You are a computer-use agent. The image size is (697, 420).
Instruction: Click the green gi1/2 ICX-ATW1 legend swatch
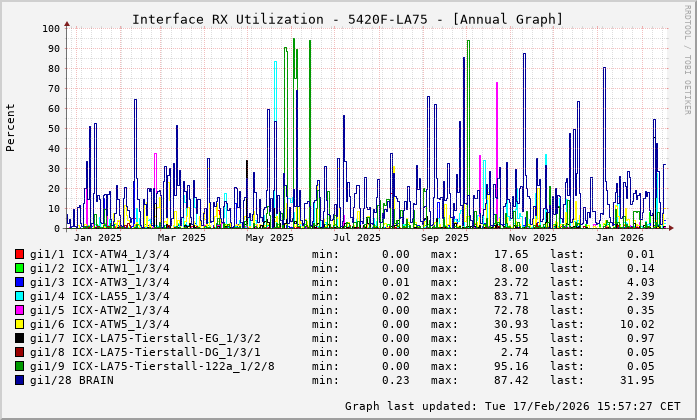20,268
